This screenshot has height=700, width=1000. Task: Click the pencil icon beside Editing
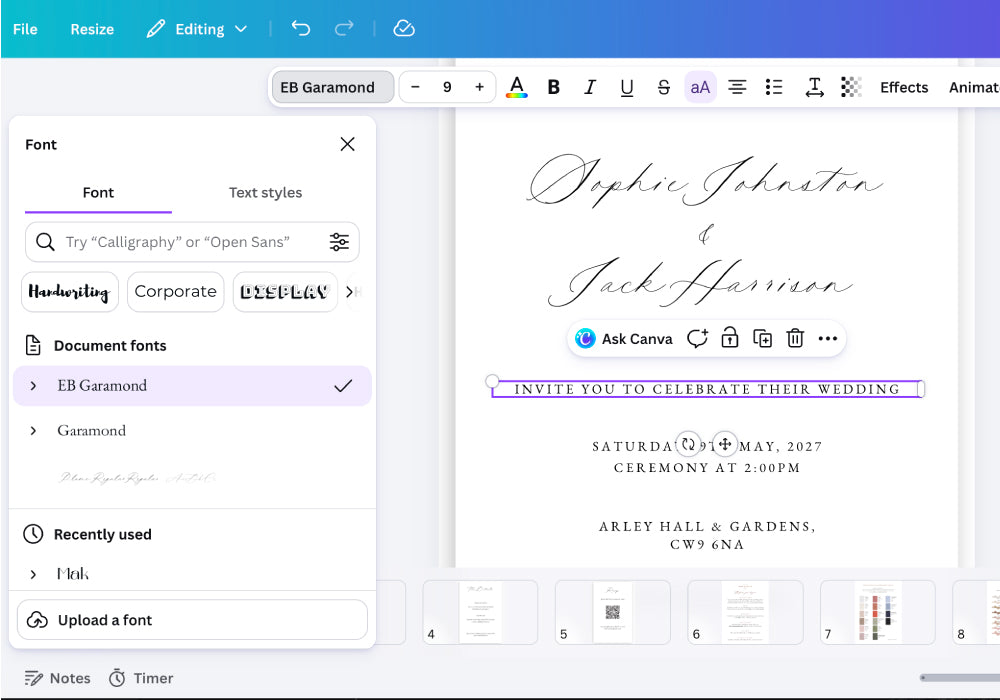click(x=155, y=29)
